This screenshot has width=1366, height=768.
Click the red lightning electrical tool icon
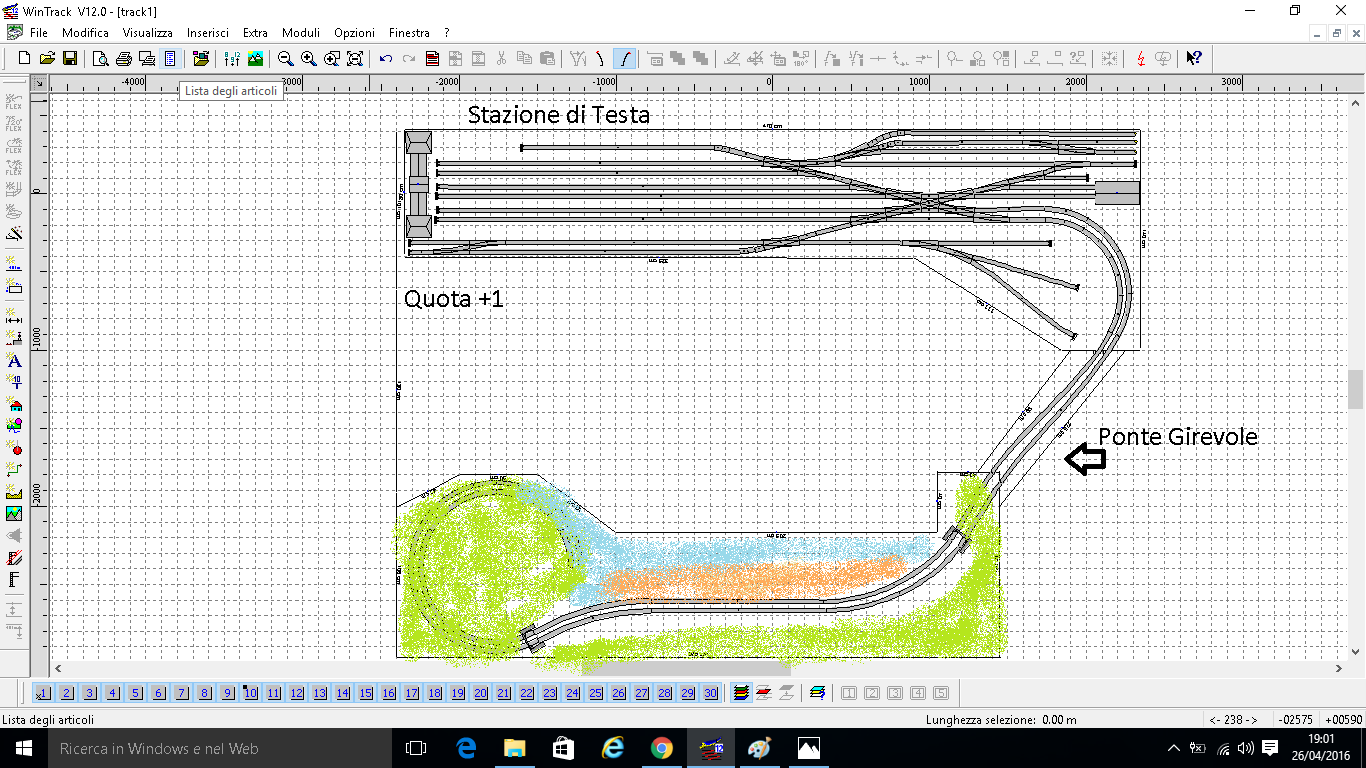click(x=1141, y=58)
